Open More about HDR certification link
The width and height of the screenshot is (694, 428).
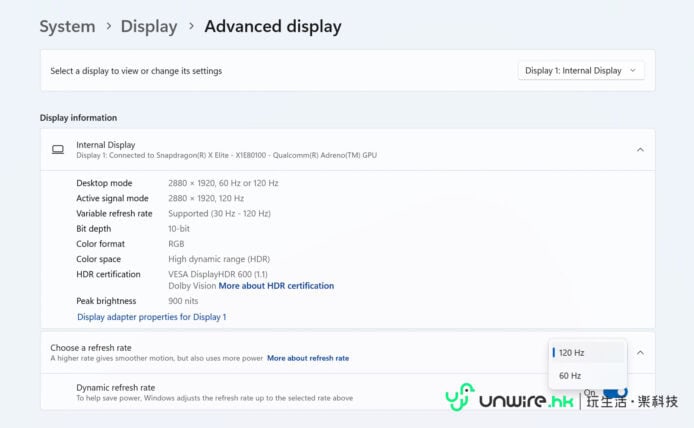click(276, 286)
